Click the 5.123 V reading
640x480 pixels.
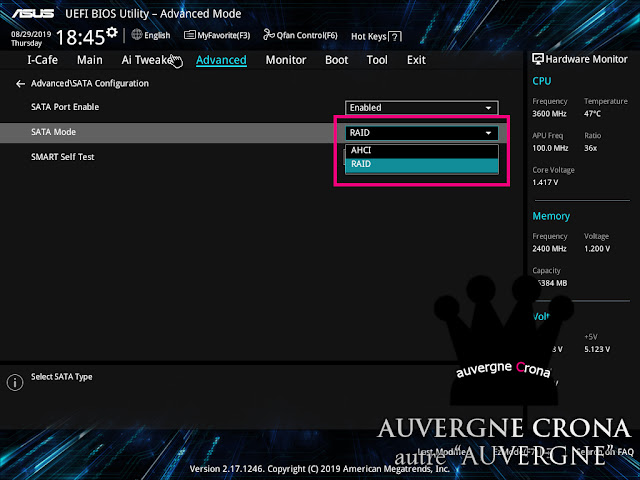coord(597,349)
